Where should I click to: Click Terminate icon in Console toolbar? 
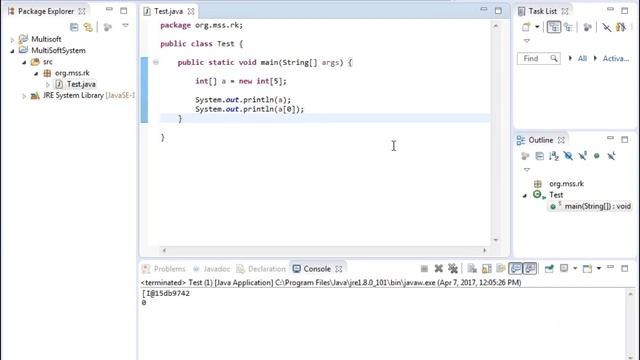pyautogui.click(x=424, y=269)
